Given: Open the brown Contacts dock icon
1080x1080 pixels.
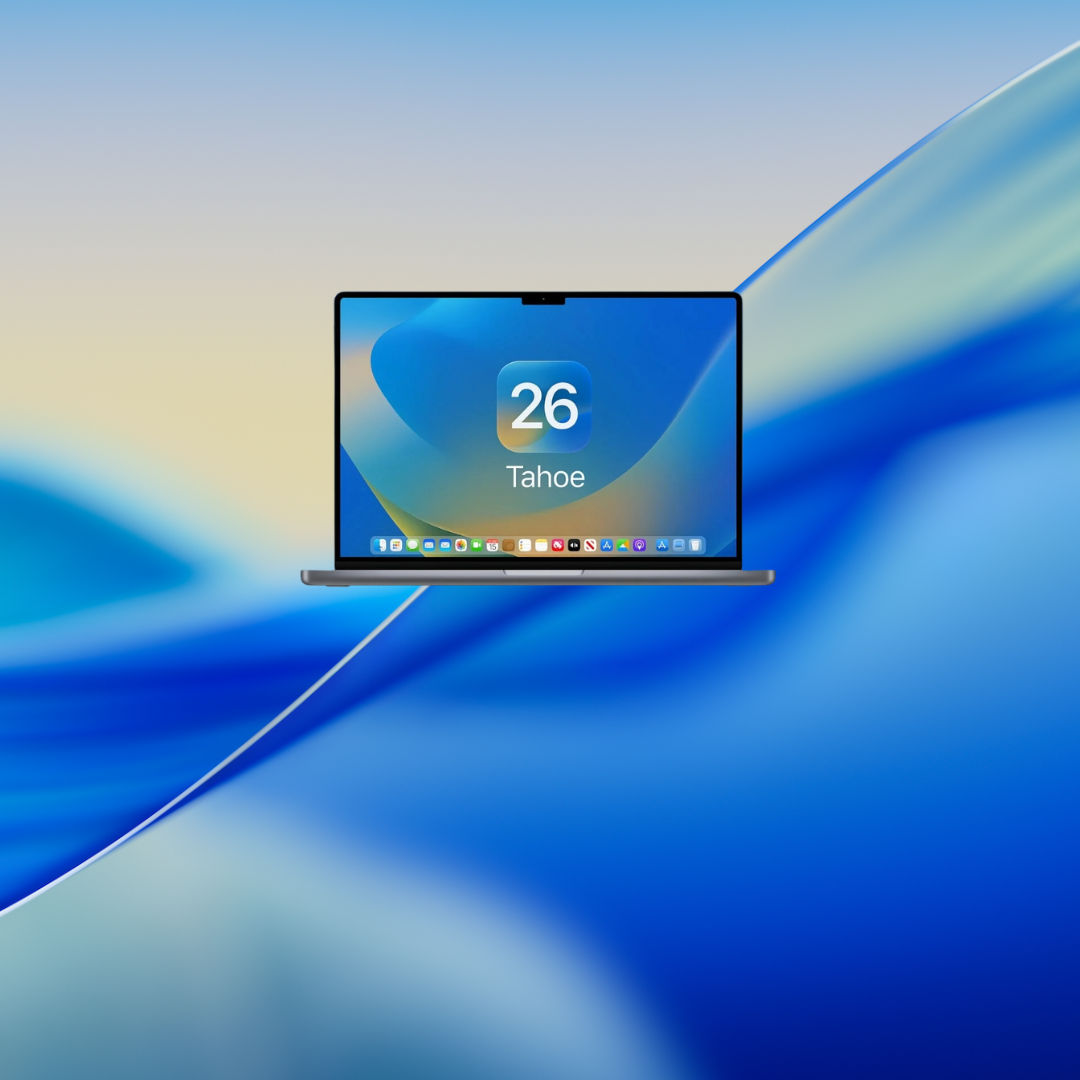Looking at the screenshot, I should coord(508,545).
